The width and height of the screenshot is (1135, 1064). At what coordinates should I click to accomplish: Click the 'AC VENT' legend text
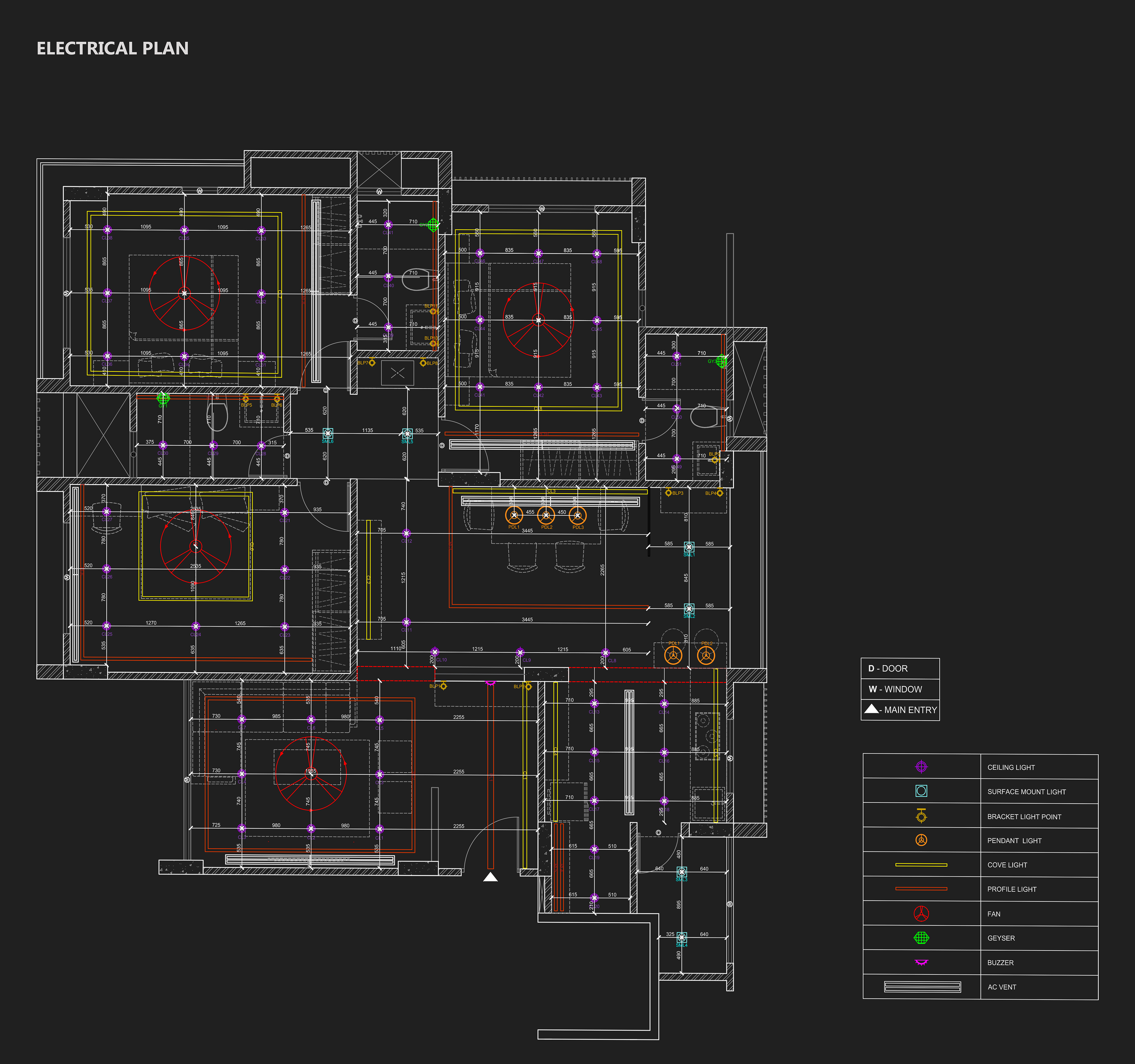1001,987
